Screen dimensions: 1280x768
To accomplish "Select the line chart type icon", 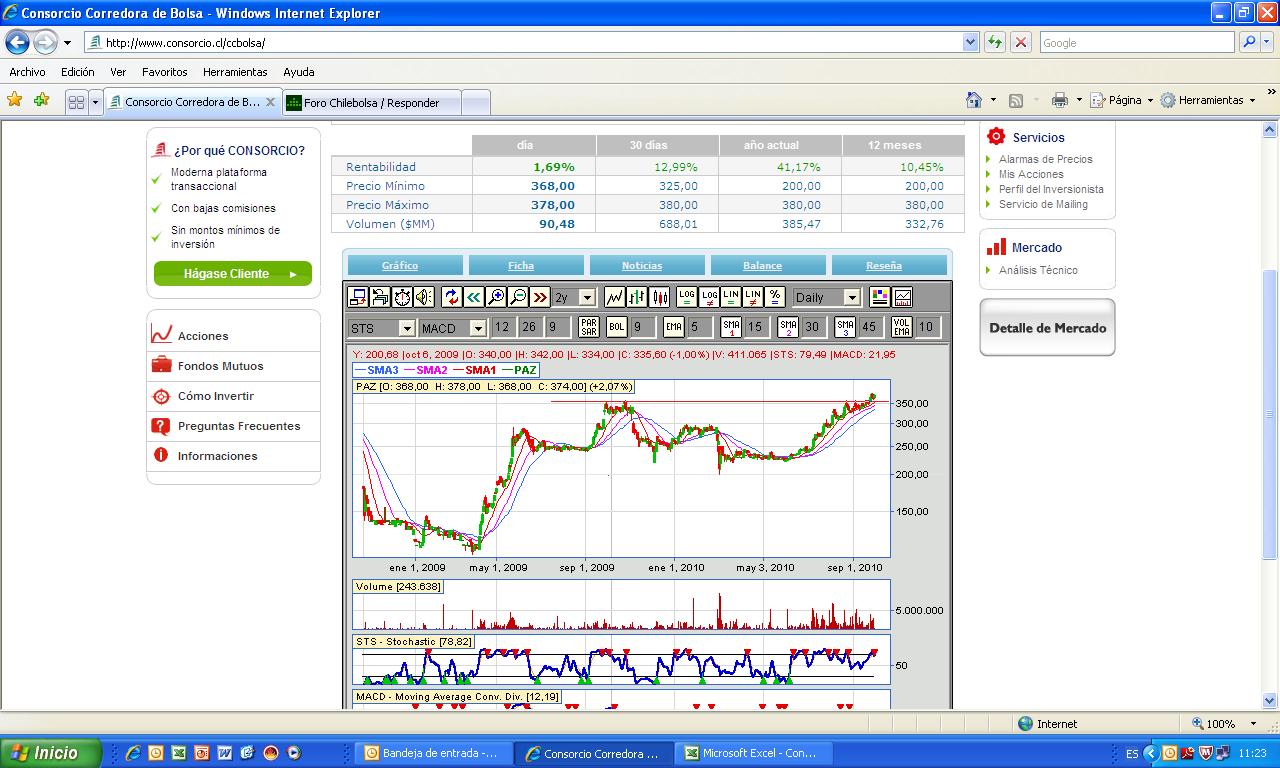I will click(x=614, y=297).
